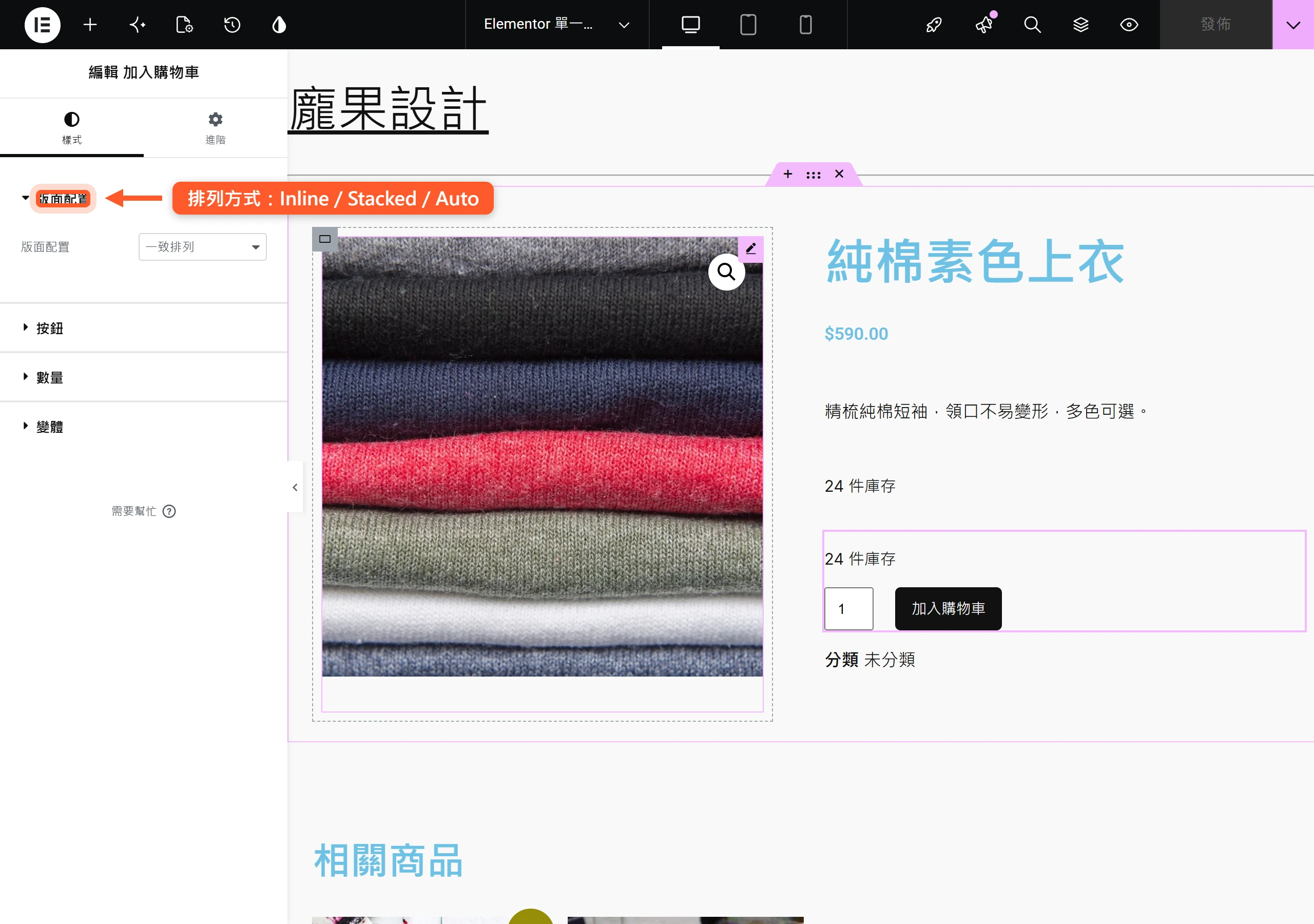Open the Elementor main menu logo
Image resolution: width=1314 pixels, height=924 pixels.
tap(43, 25)
